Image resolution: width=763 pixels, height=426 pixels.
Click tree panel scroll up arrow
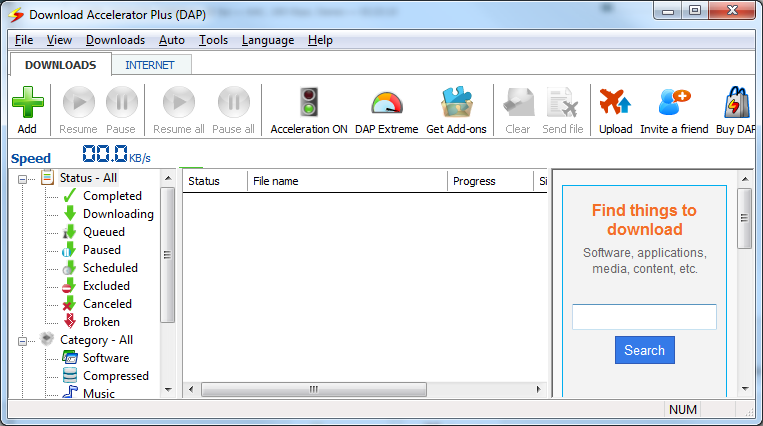click(168, 178)
